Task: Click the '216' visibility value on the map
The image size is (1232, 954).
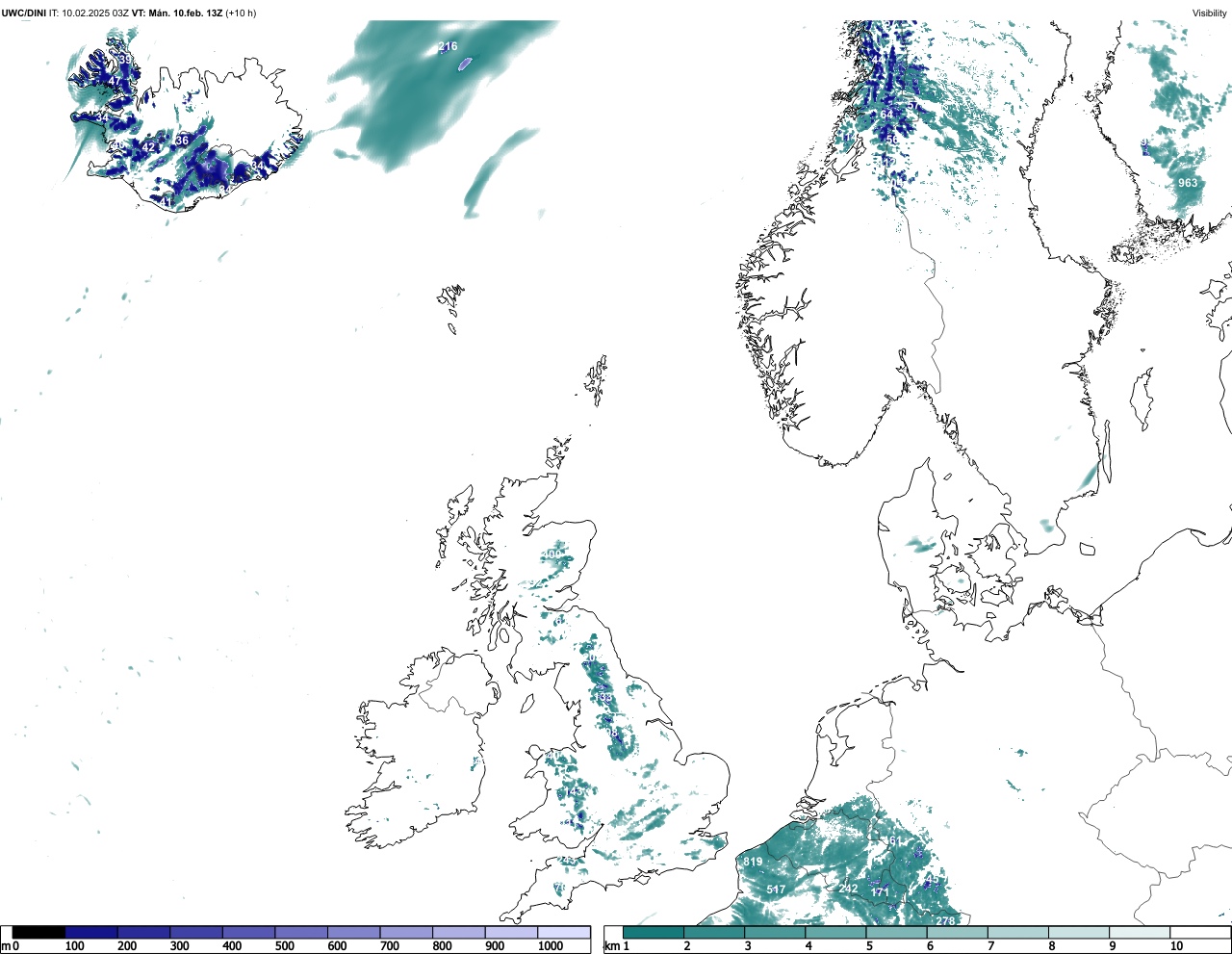Action: (448, 46)
